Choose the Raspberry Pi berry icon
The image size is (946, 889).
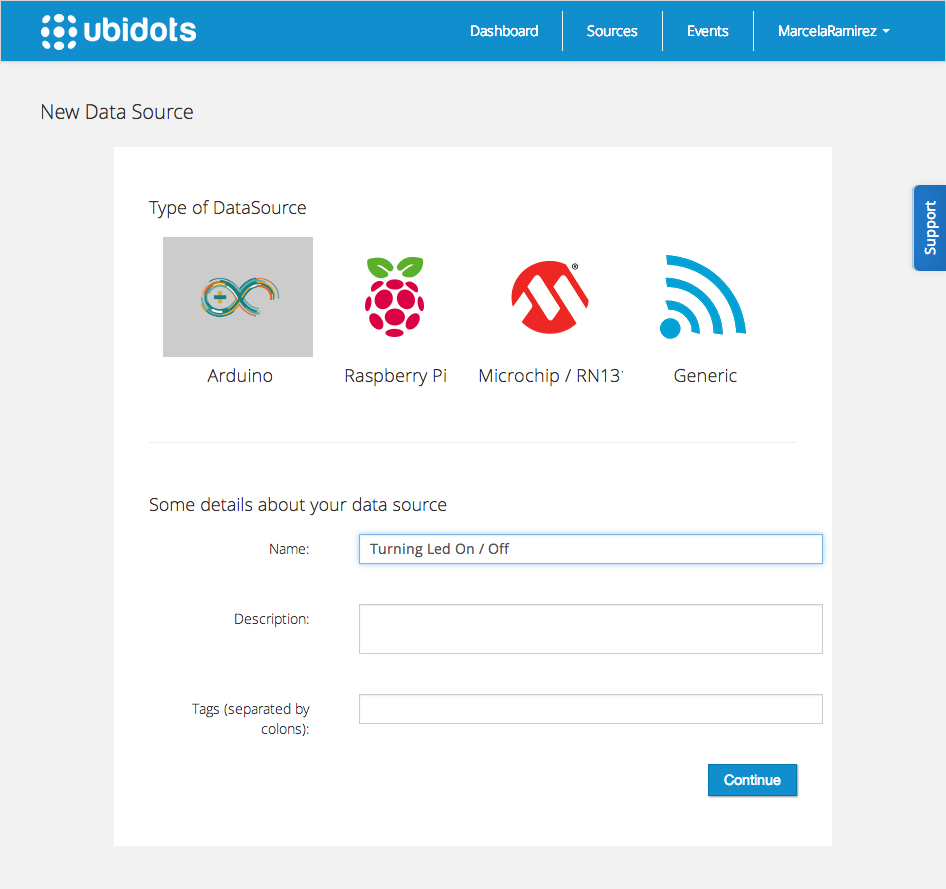(x=395, y=297)
